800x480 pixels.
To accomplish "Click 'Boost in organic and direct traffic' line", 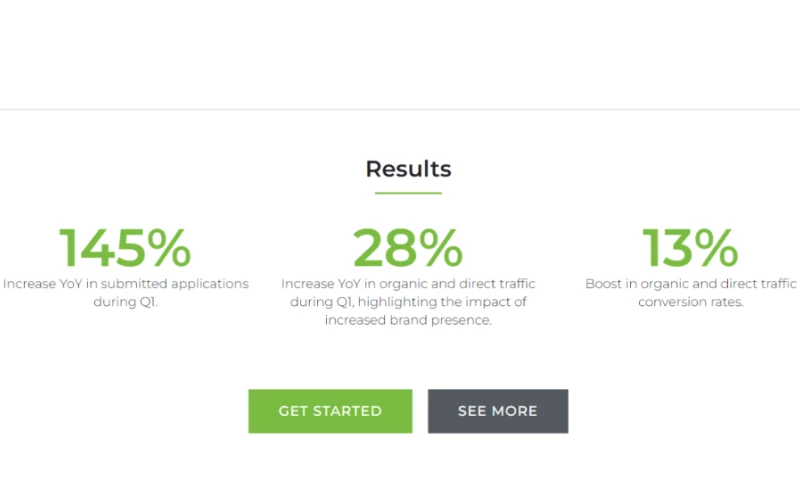I will click(x=690, y=284).
